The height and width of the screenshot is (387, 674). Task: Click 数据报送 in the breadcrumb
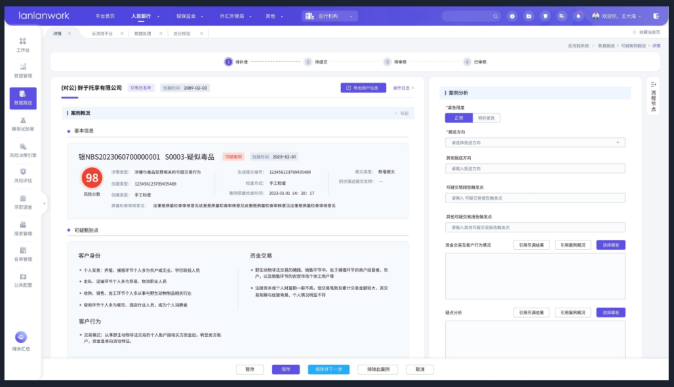tap(606, 46)
